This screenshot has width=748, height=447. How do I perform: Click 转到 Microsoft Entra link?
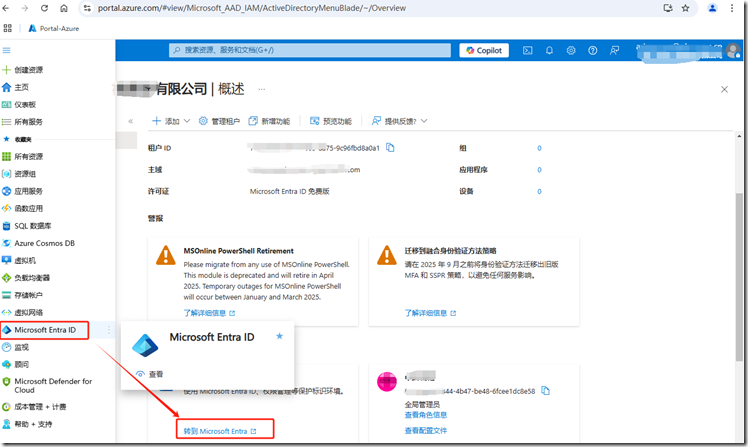220,431
